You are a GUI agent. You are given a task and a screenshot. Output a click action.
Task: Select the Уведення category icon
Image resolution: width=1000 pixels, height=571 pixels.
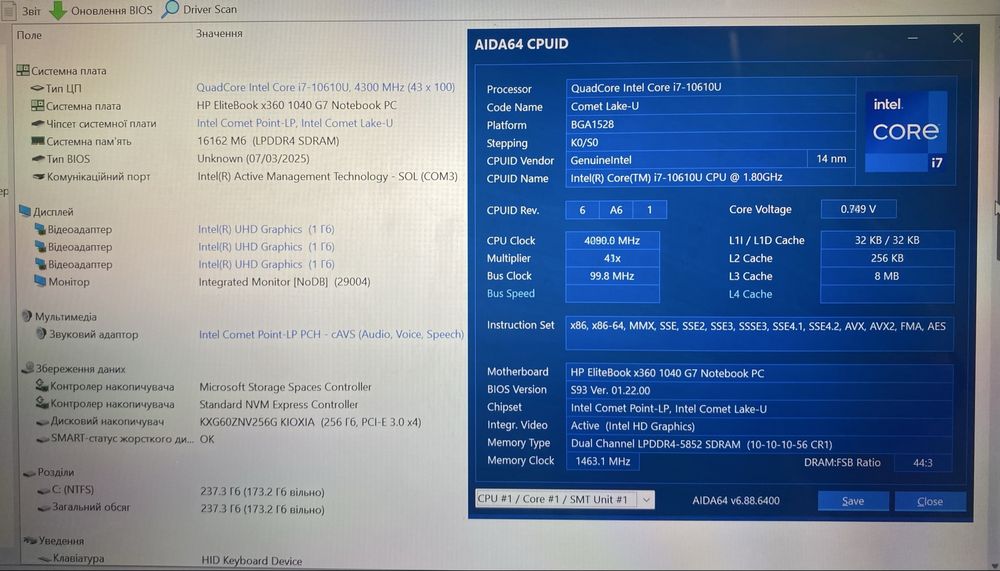30,540
